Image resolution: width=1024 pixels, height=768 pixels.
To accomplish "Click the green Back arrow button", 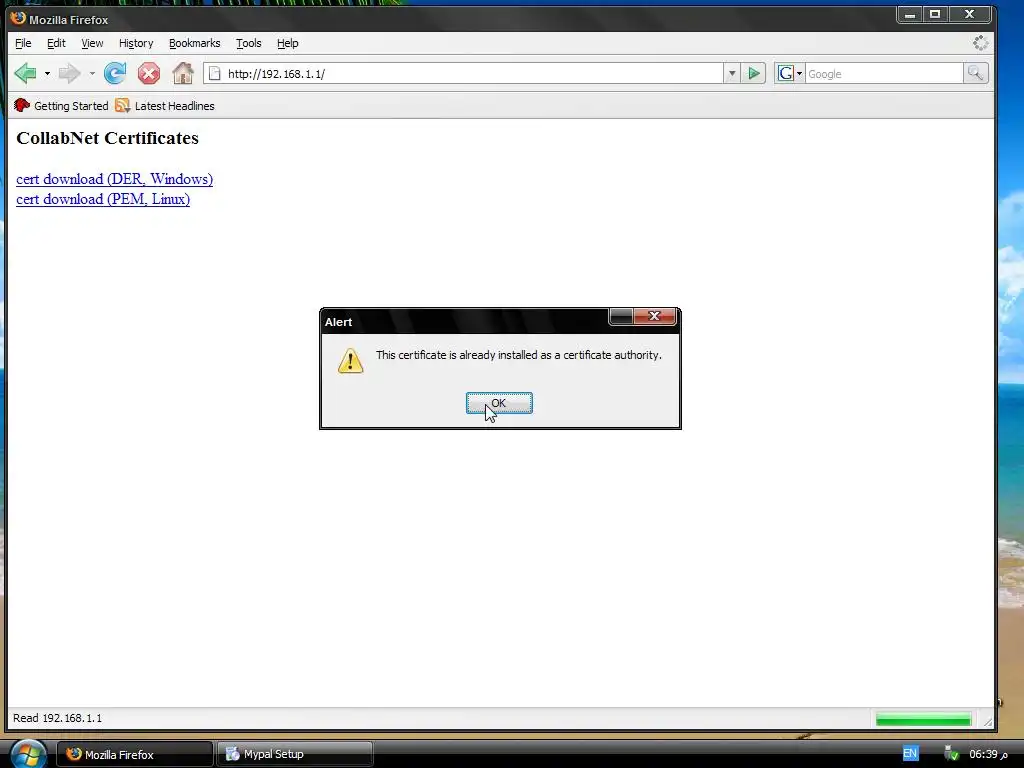I will point(25,73).
